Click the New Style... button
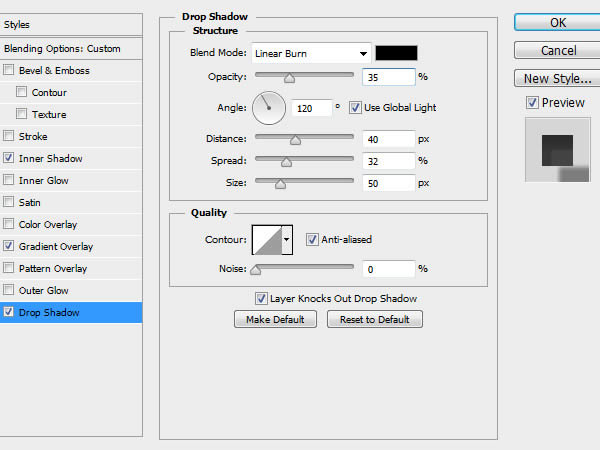This screenshot has width=600, height=450. tap(557, 78)
